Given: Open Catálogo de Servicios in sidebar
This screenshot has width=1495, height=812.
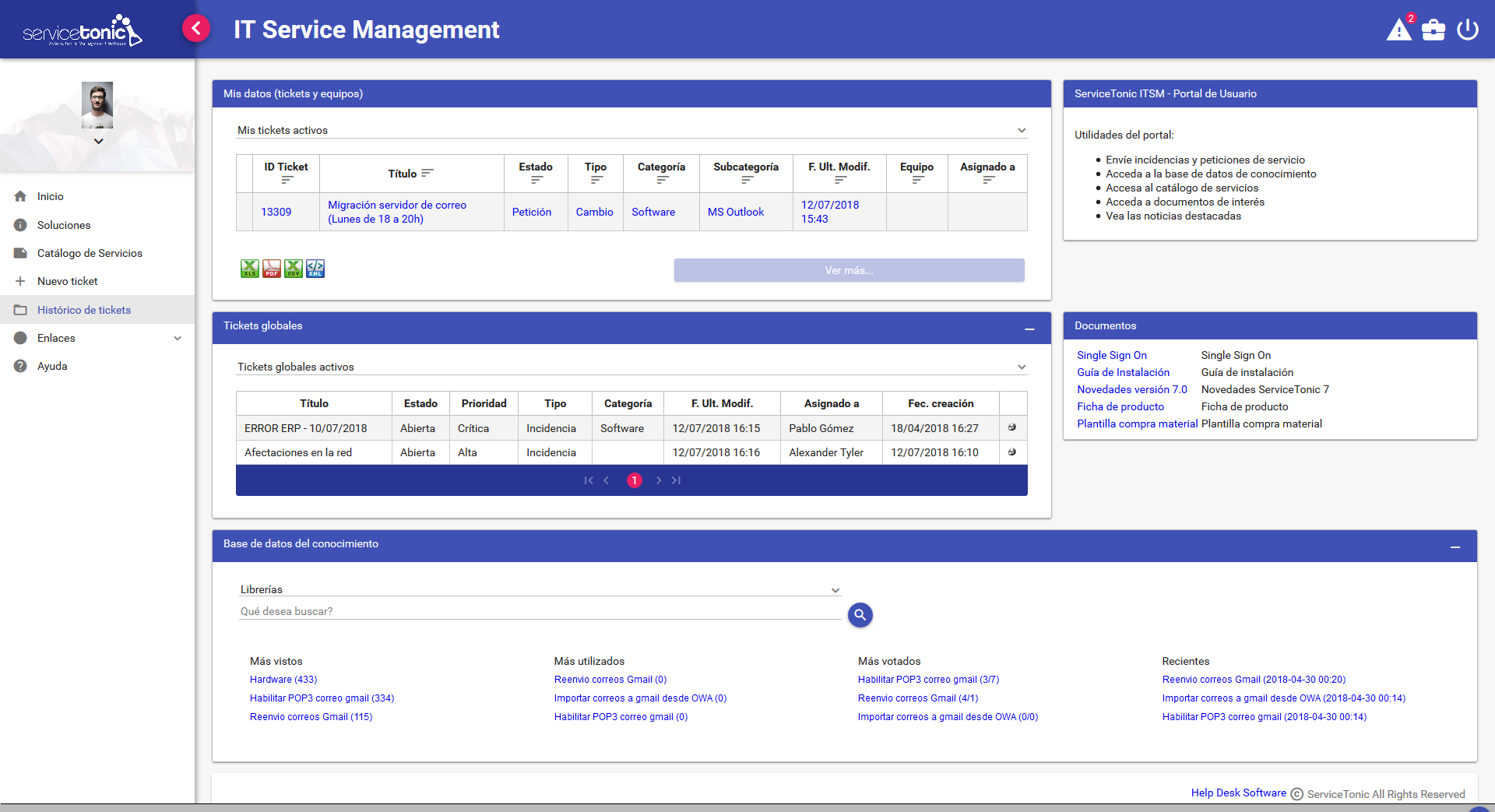Looking at the screenshot, I should (x=90, y=253).
